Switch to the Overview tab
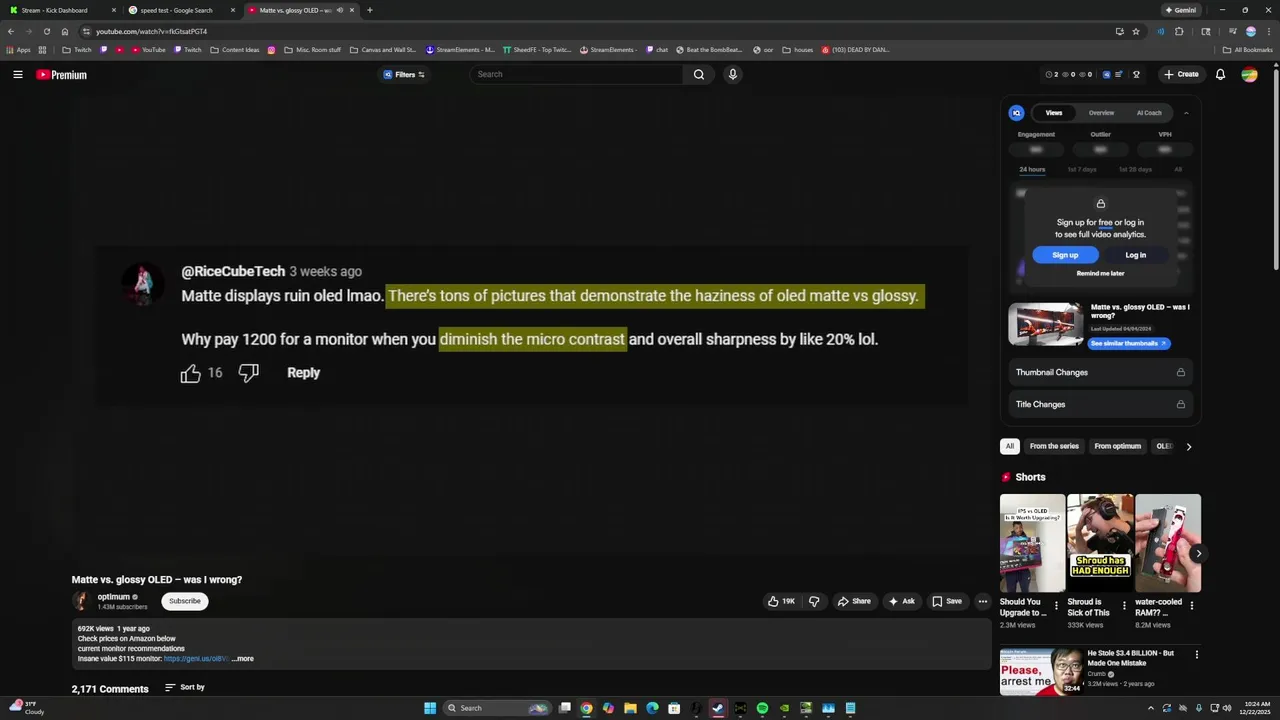1280x720 pixels. coord(1101,113)
